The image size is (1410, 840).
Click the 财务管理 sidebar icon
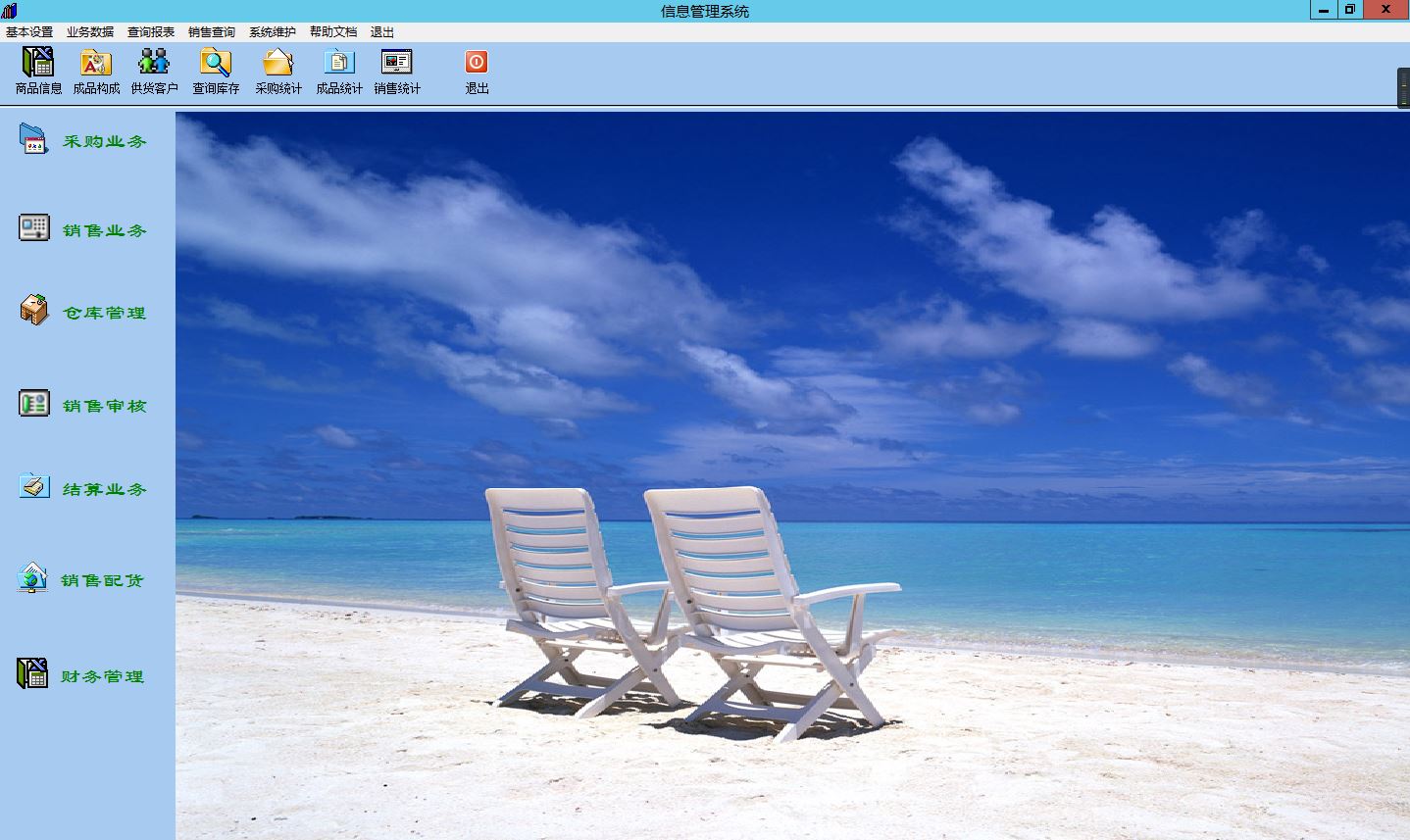point(32,673)
